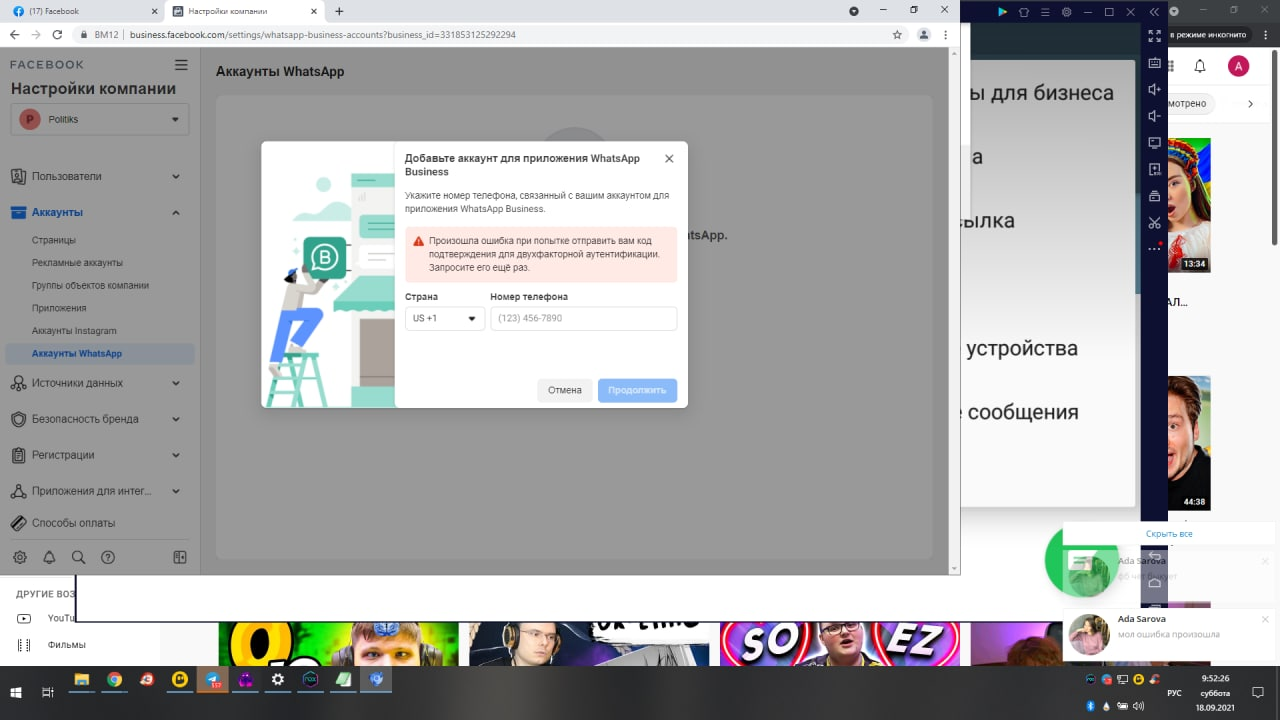Open the Chrome profile icon
This screenshot has height=720, width=1280.
click(x=924, y=34)
